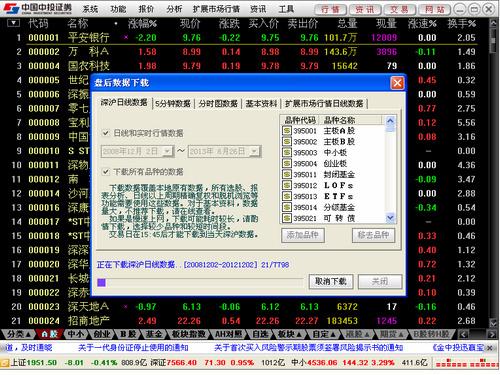Viewport: 500px width, 375px height.
Task: Click the 取消下载 button
Action: (x=331, y=282)
